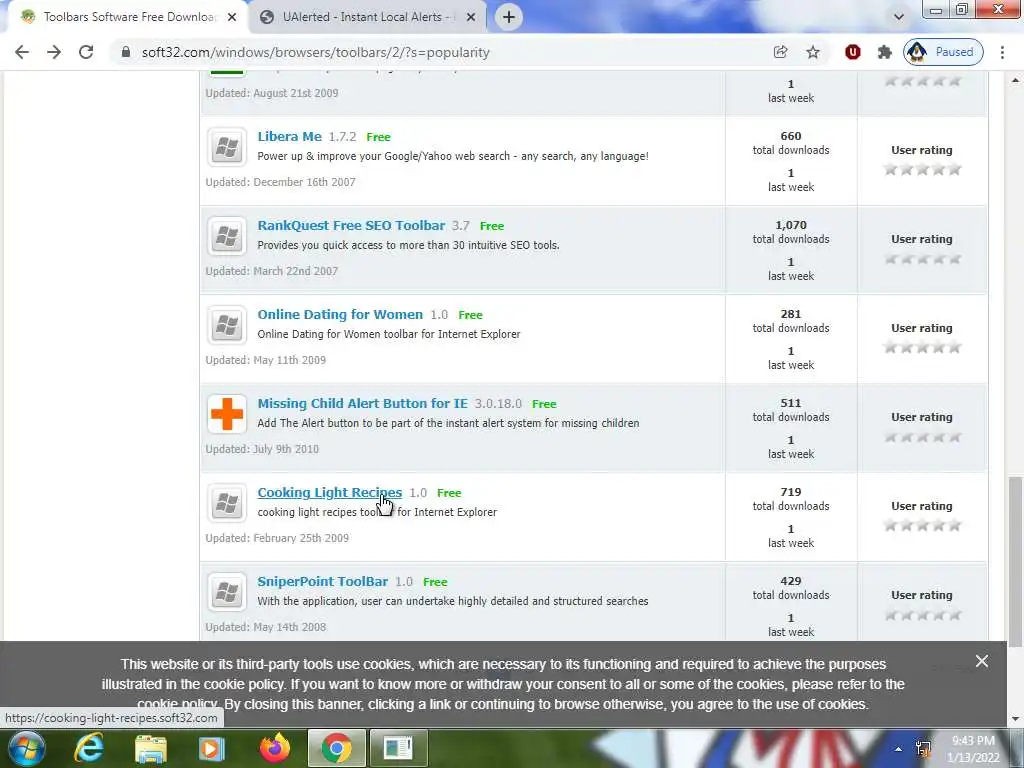Click the 'Updated: July 9th 2010' text
The image size is (1024, 768).
click(262, 449)
